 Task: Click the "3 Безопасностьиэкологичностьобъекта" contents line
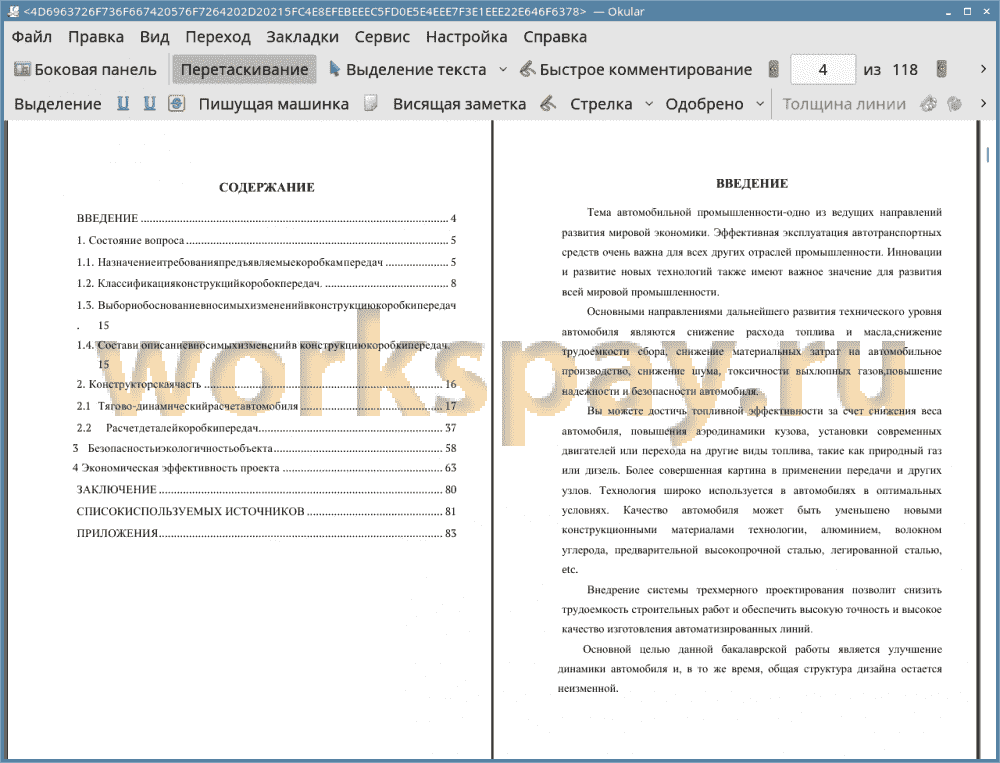(264, 448)
